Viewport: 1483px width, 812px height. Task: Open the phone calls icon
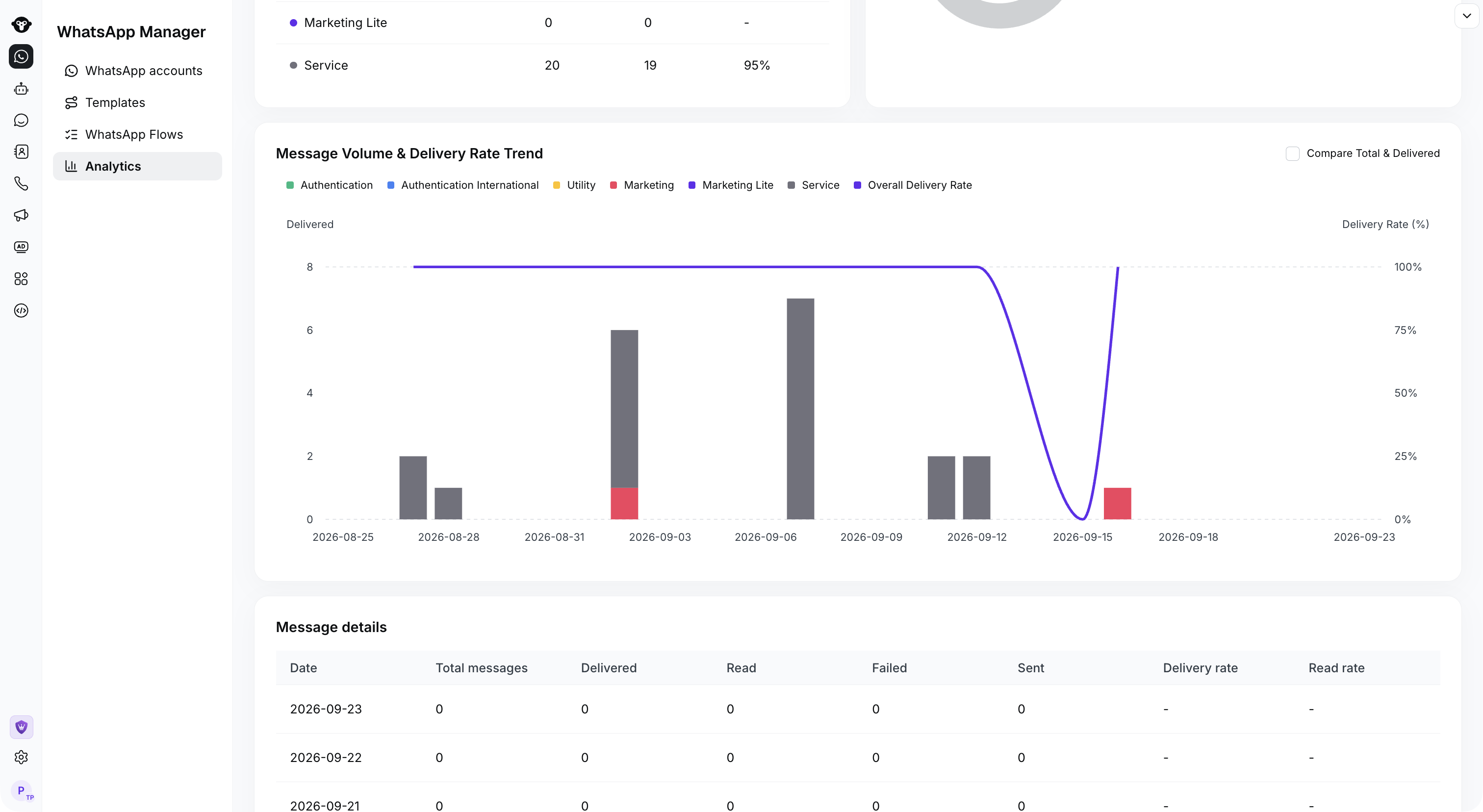click(21, 183)
